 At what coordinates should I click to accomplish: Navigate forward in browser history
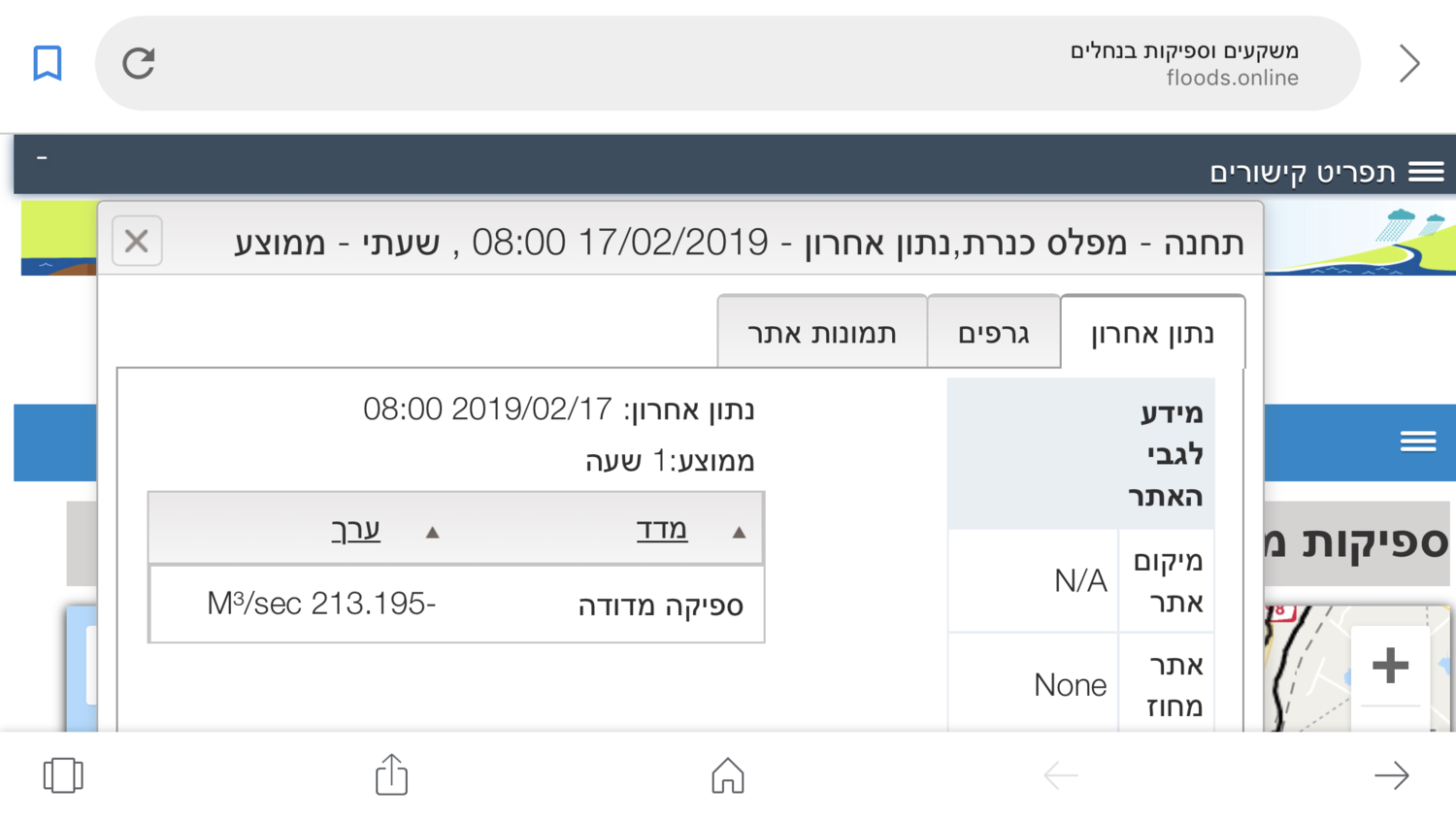coord(1391,775)
